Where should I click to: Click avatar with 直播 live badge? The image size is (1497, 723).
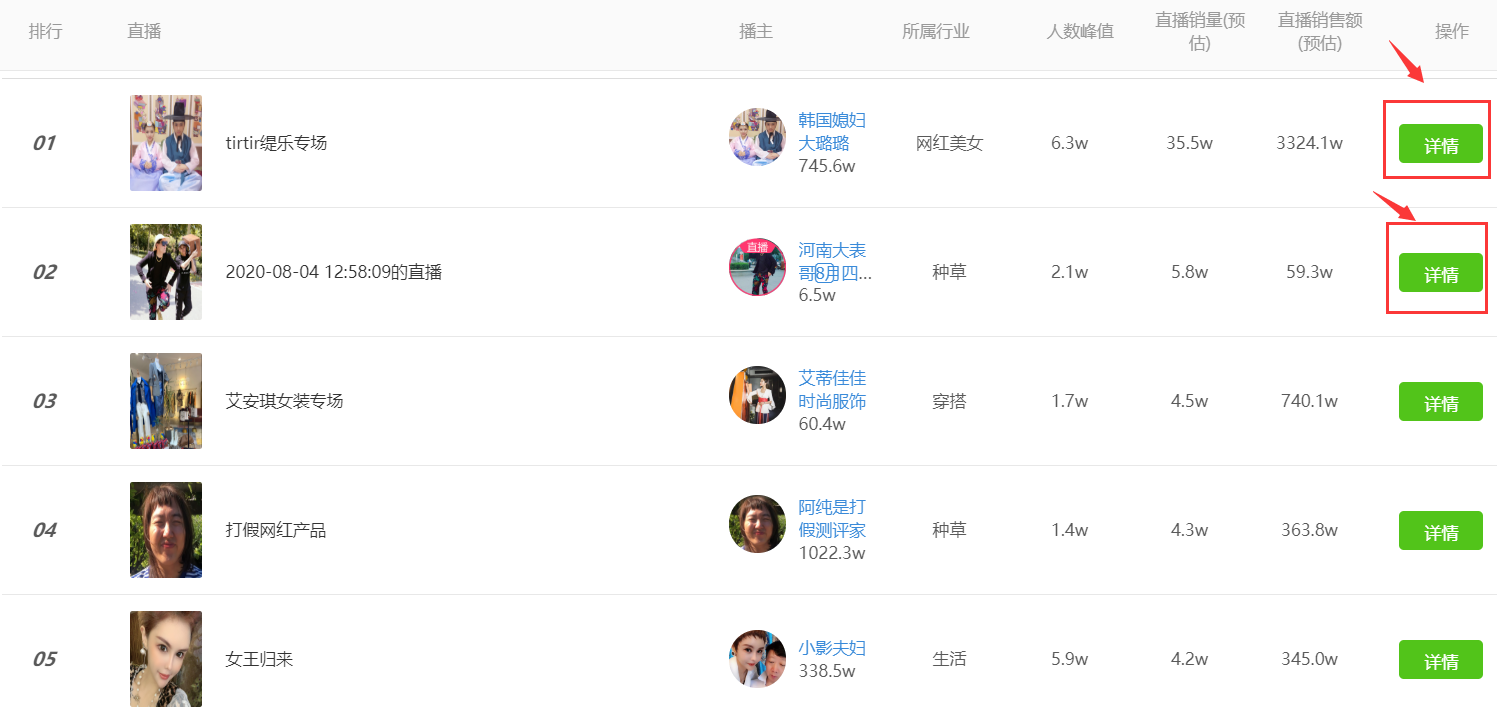757,267
